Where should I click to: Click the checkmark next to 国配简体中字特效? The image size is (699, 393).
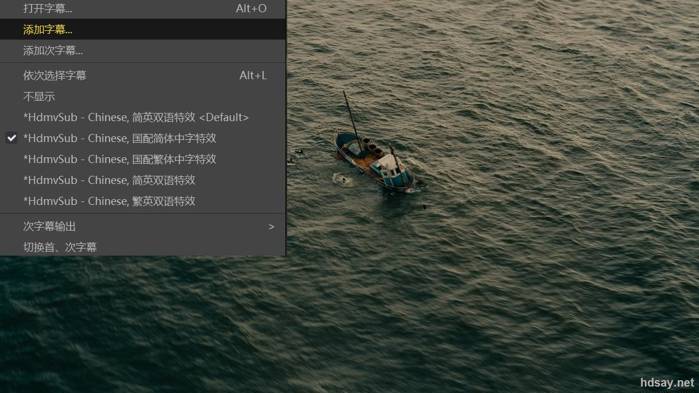(12, 138)
